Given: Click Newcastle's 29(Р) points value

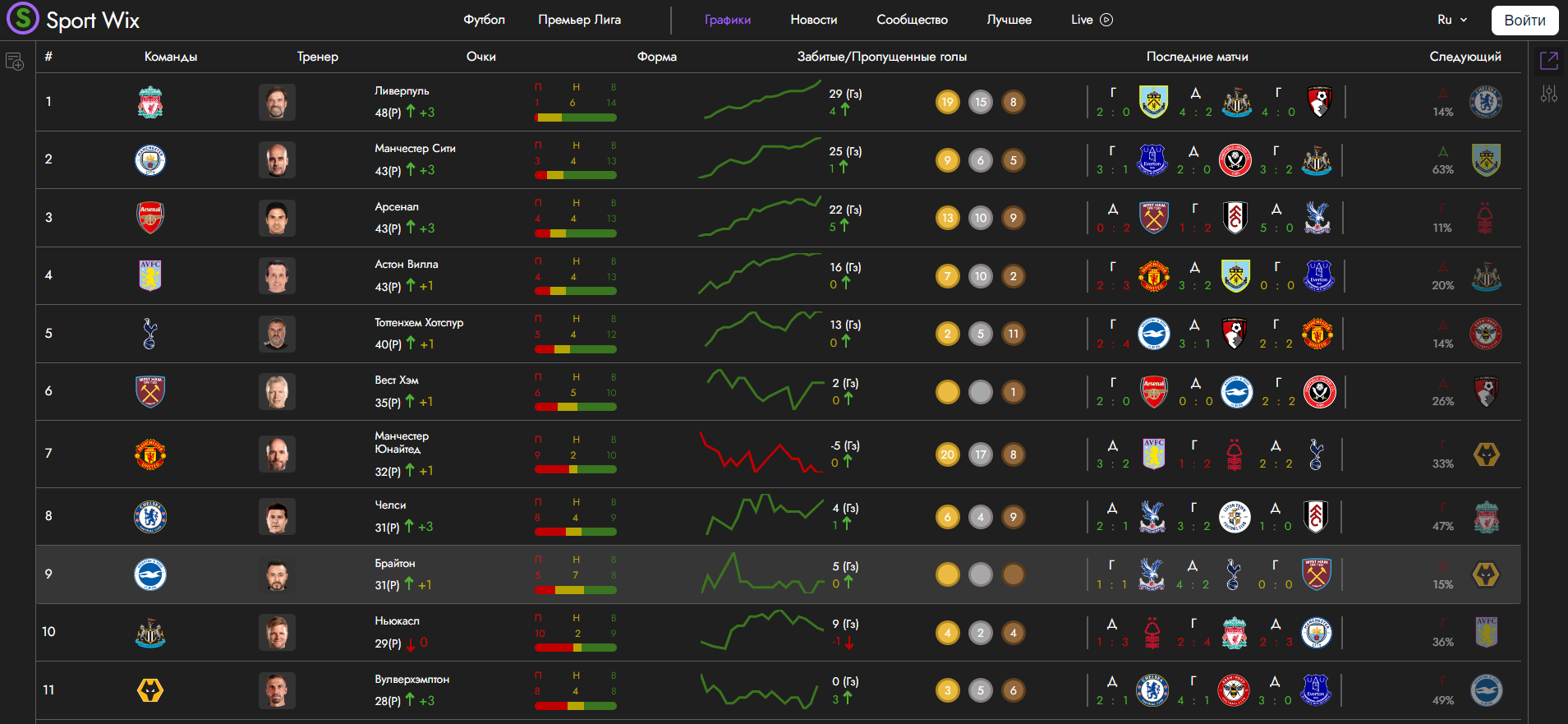Looking at the screenshot, I should coord(388,643).
